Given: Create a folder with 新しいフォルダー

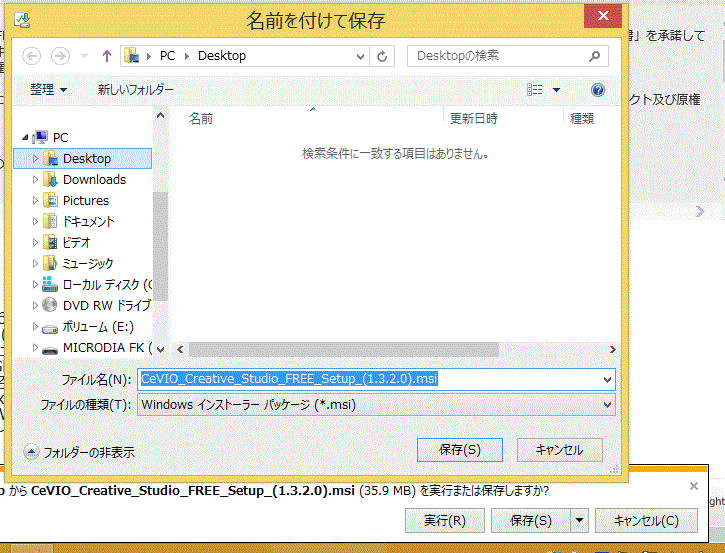Looking at the screenshot, I should pos(135,89).
